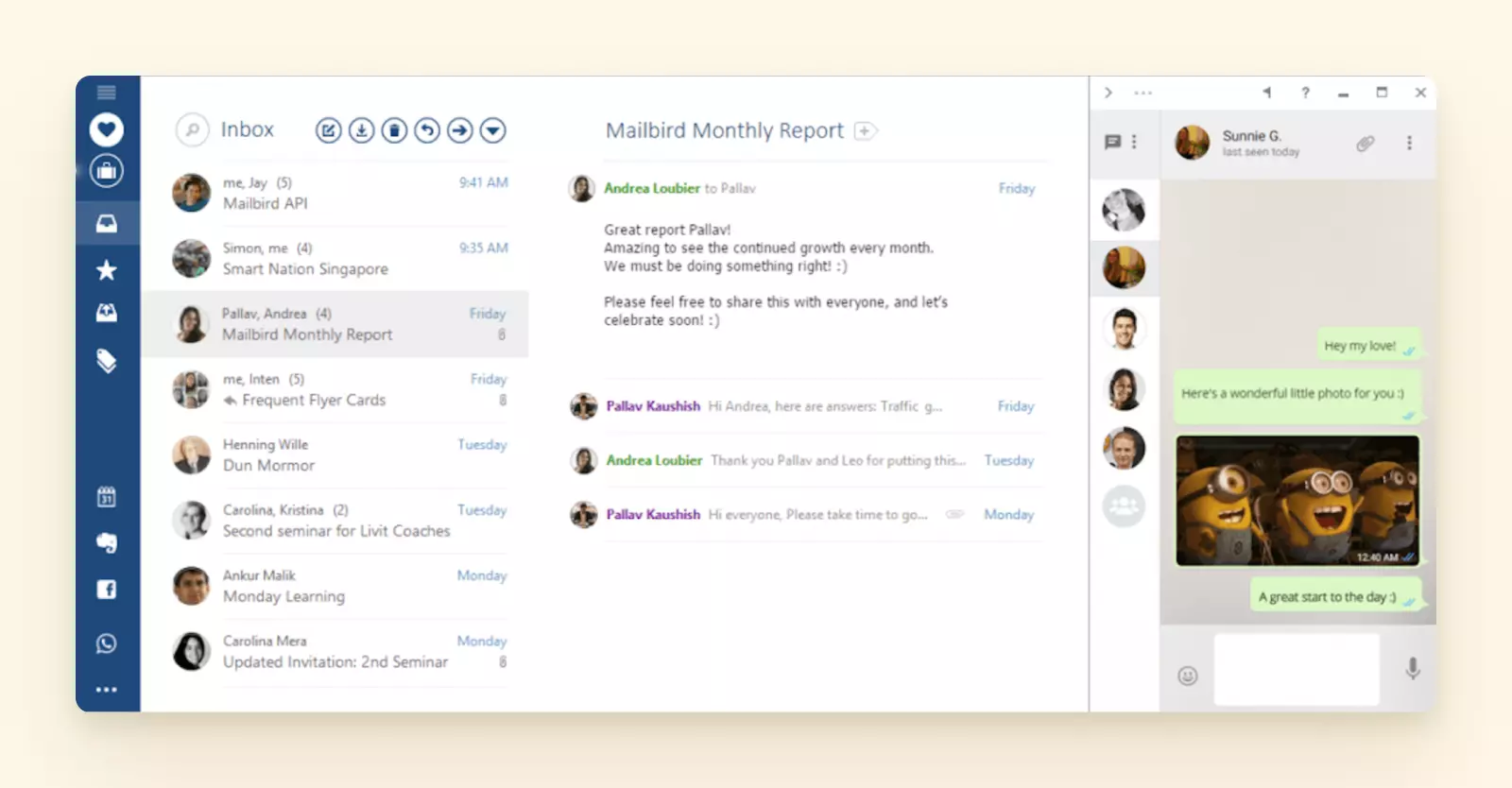Open chat list menu dots

[x=1134, y=142]
